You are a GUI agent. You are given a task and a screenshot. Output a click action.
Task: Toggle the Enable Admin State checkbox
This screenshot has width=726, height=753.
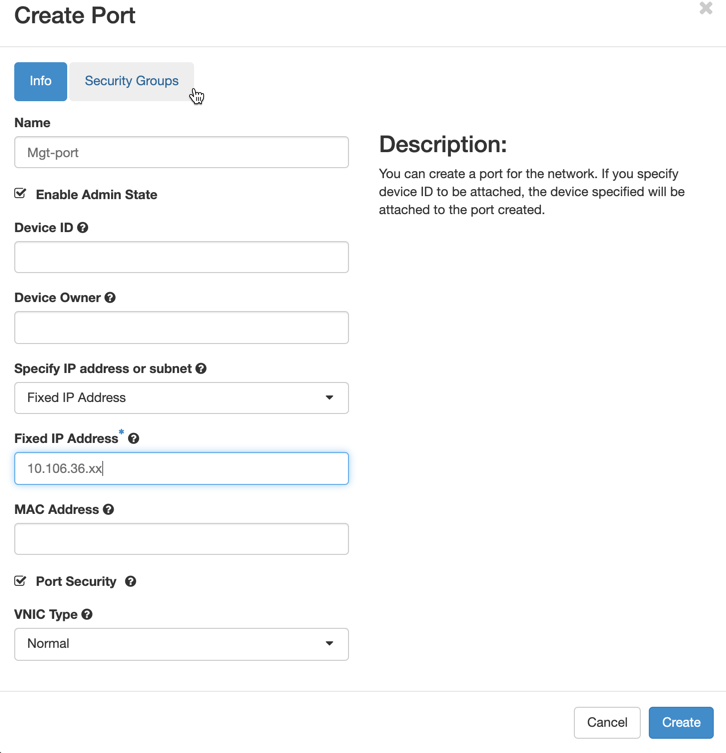click(20, 194)
